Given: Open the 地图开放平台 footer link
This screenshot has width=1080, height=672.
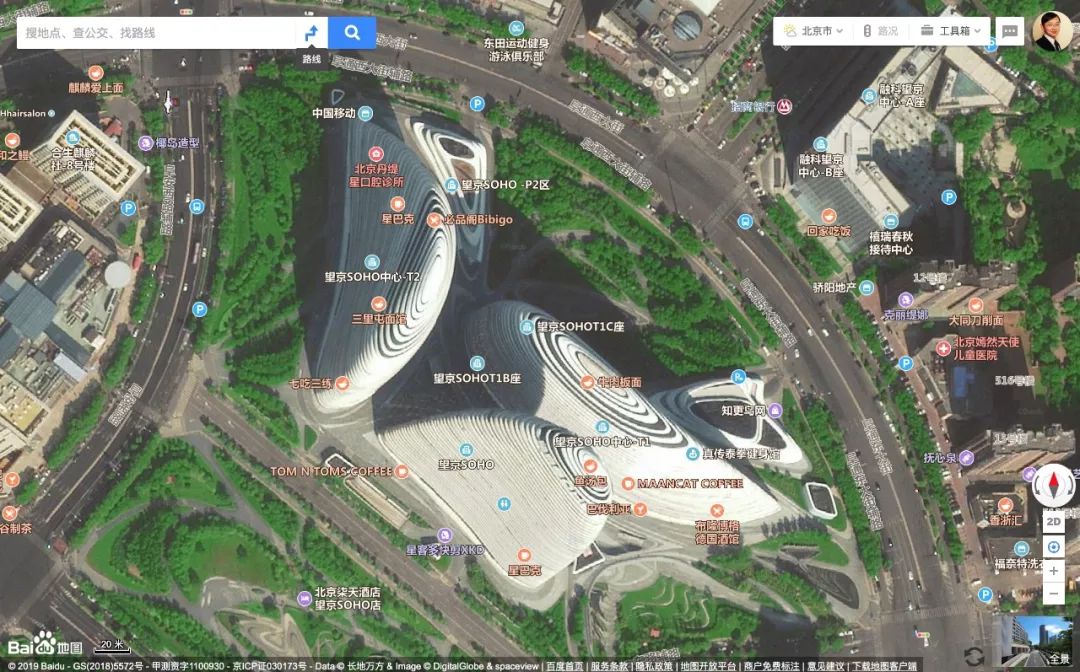Looking at the screenshot, I should tap(707, 666).
